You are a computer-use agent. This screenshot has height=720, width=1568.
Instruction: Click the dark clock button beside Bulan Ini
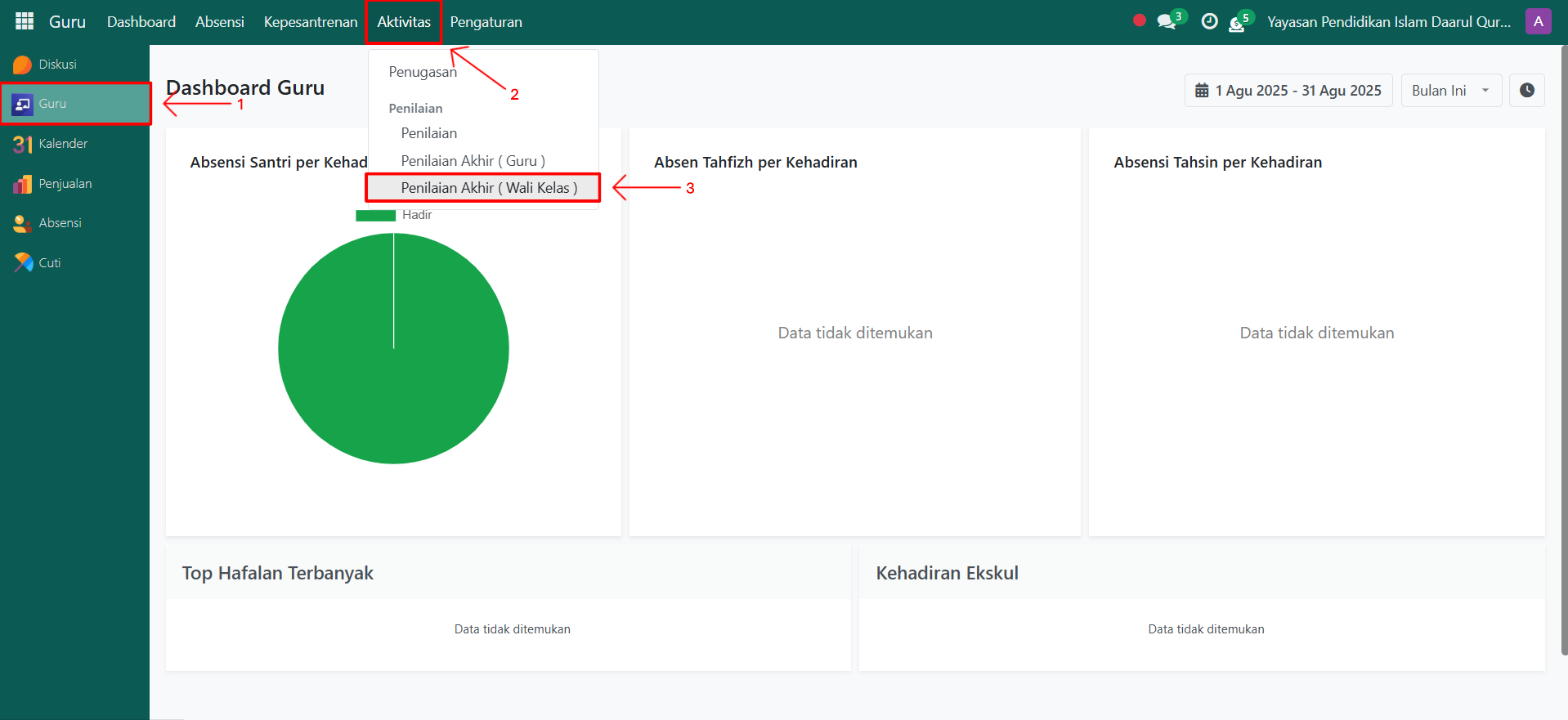tap(1526, 91)
